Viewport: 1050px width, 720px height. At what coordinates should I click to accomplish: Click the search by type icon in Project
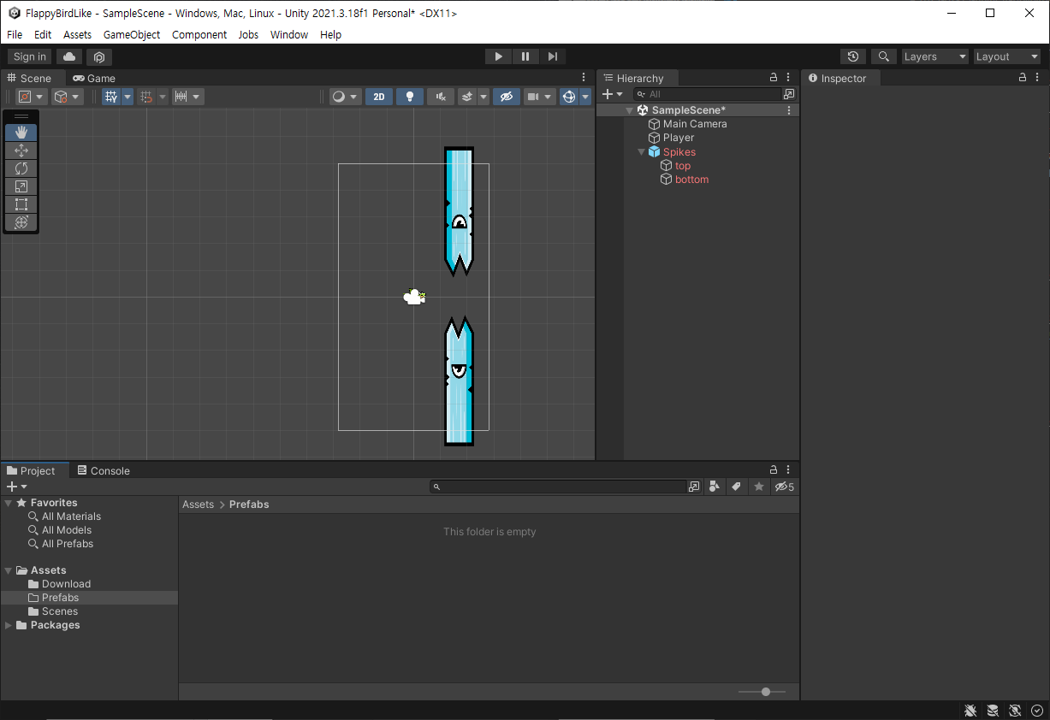[x=715, y=487]
